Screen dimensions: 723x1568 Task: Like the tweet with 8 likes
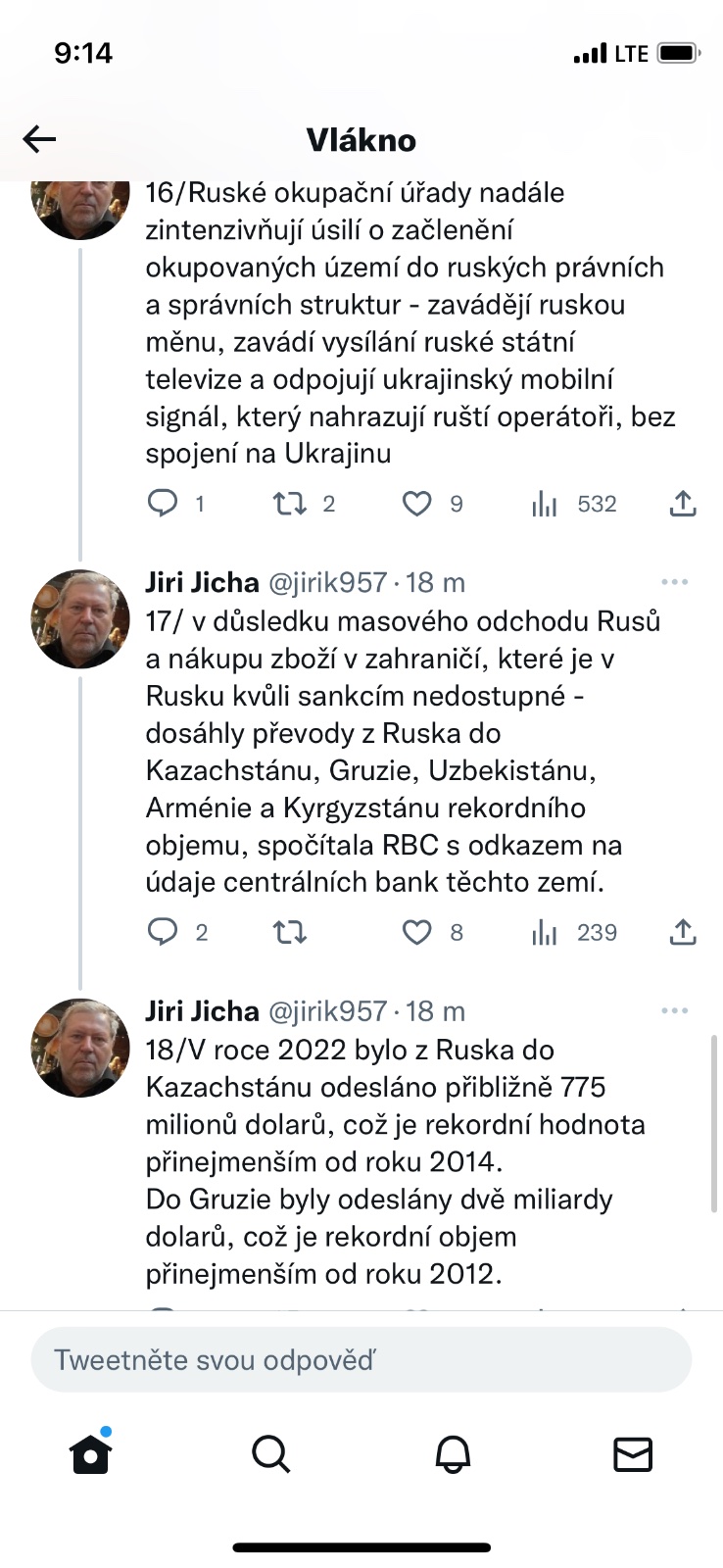[x=417, y=932]
